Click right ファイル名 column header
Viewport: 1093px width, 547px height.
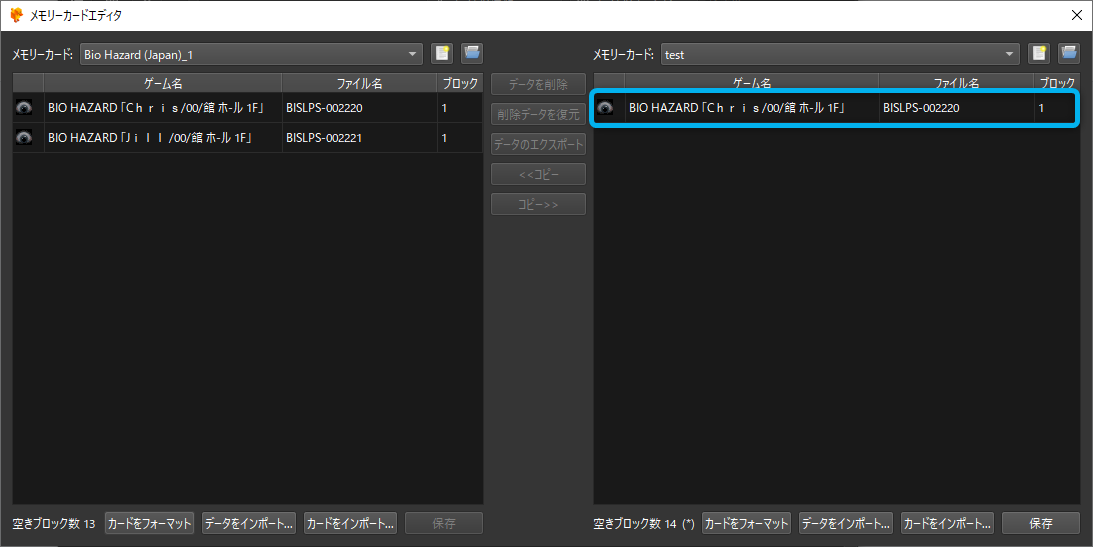(956, 83)
